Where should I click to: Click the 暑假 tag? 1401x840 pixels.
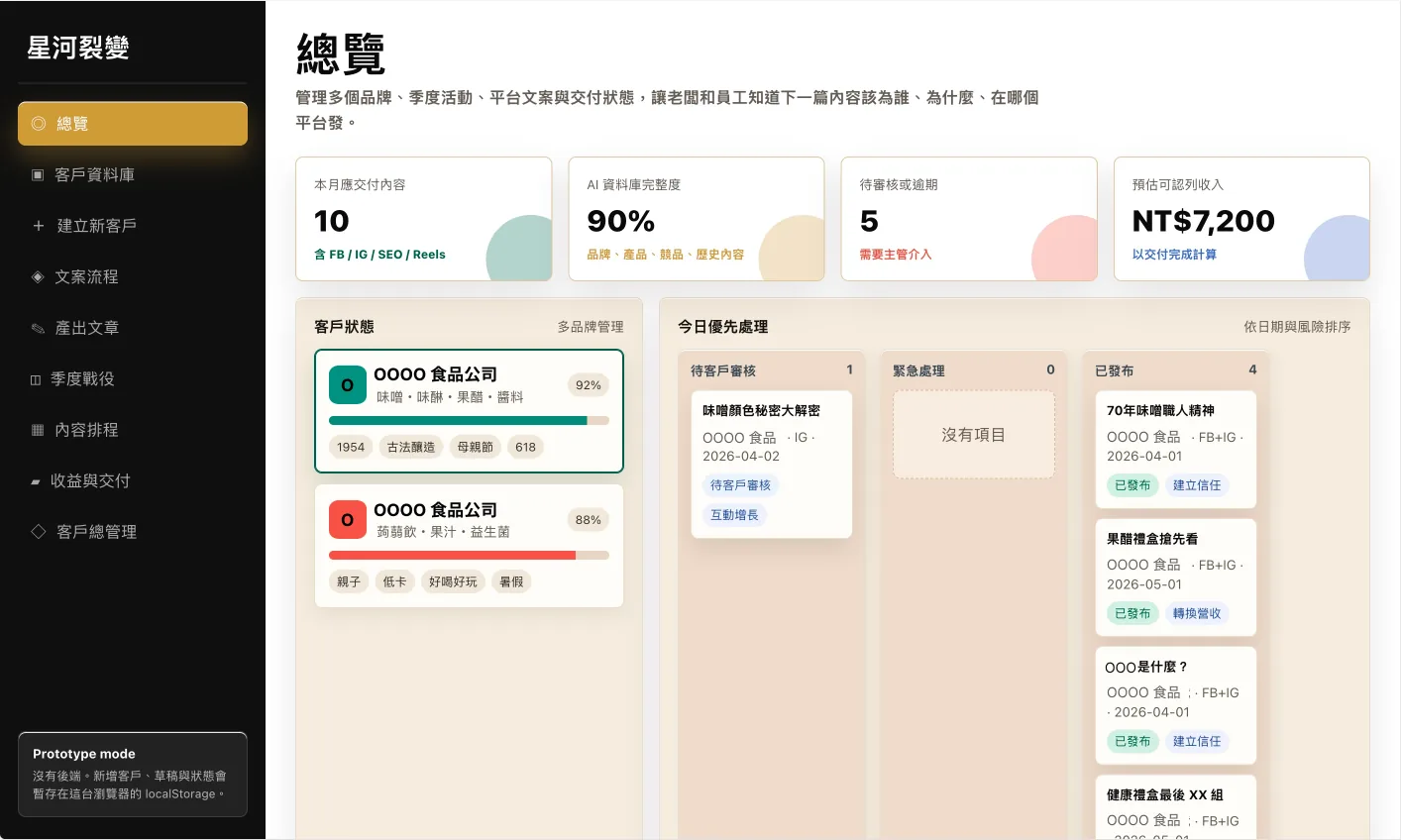(511, 581)
